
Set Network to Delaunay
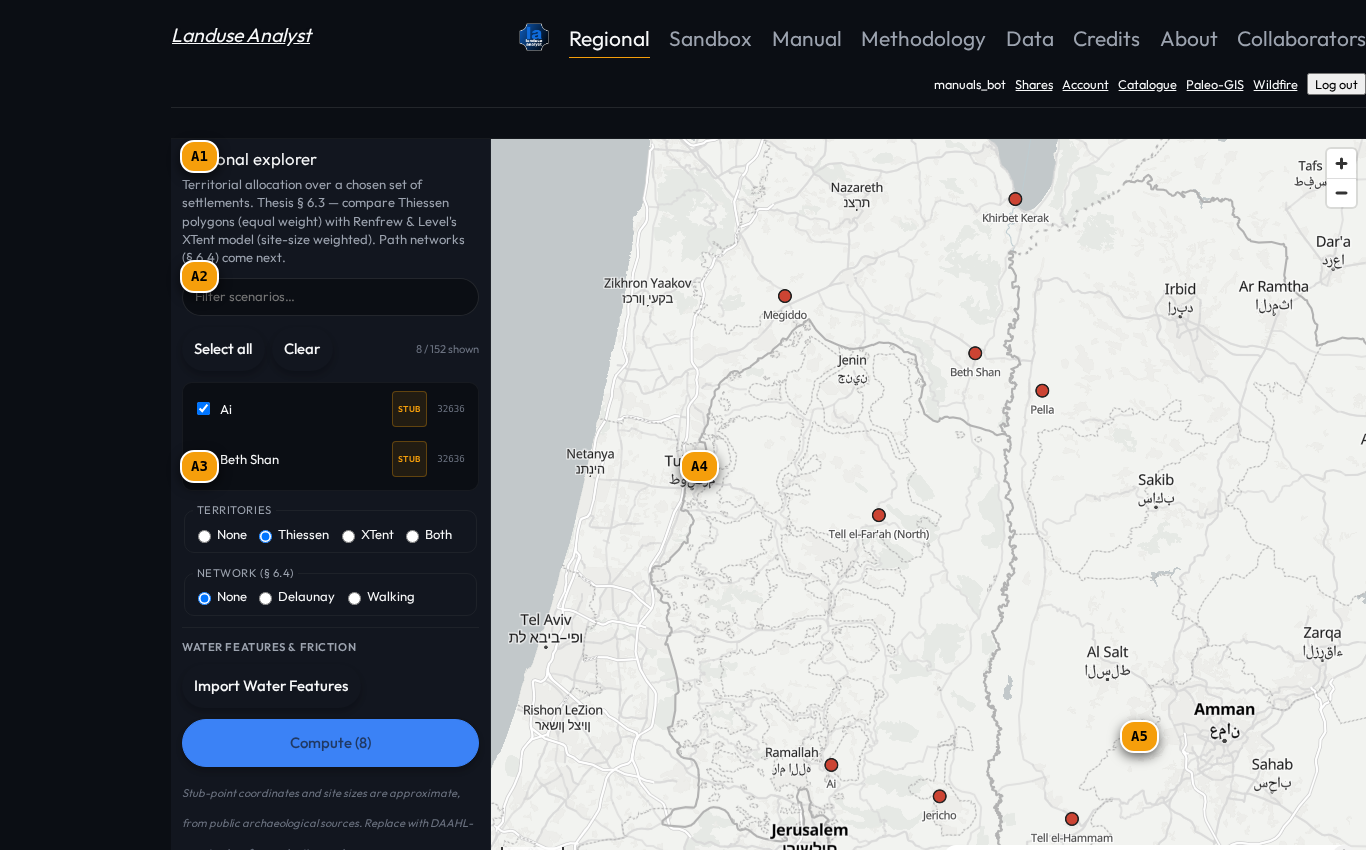[x=266, y=598]
